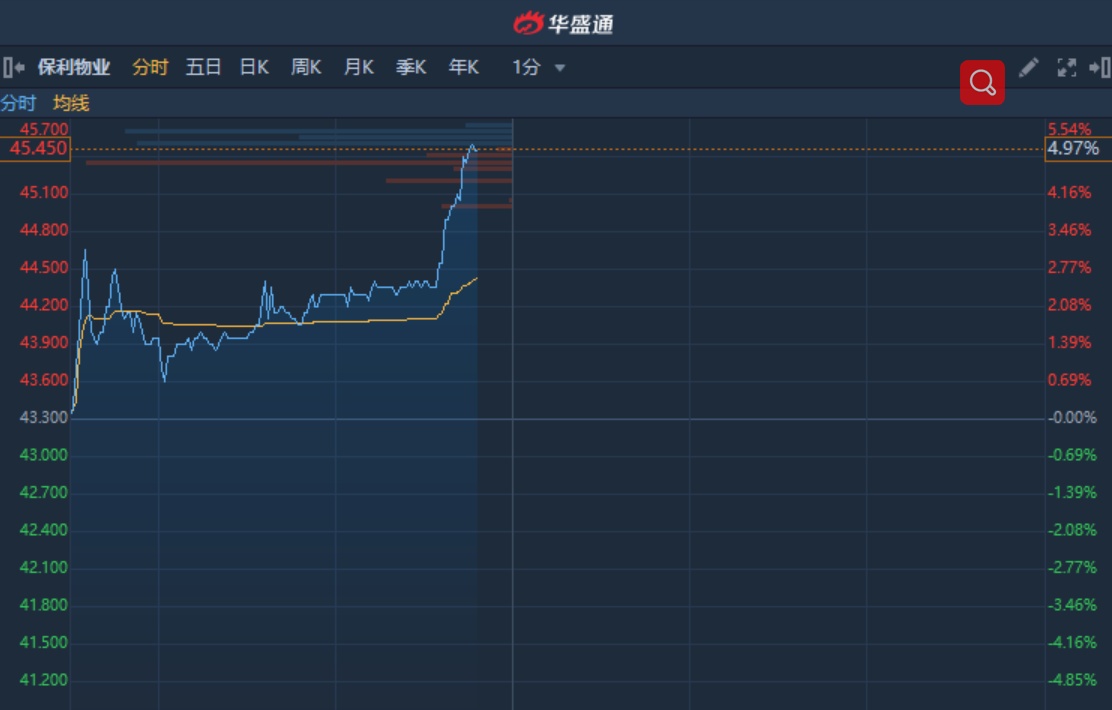1112x710 pixels.
Task: Click the 41.800 price axis label
Action: coord(43,605)
